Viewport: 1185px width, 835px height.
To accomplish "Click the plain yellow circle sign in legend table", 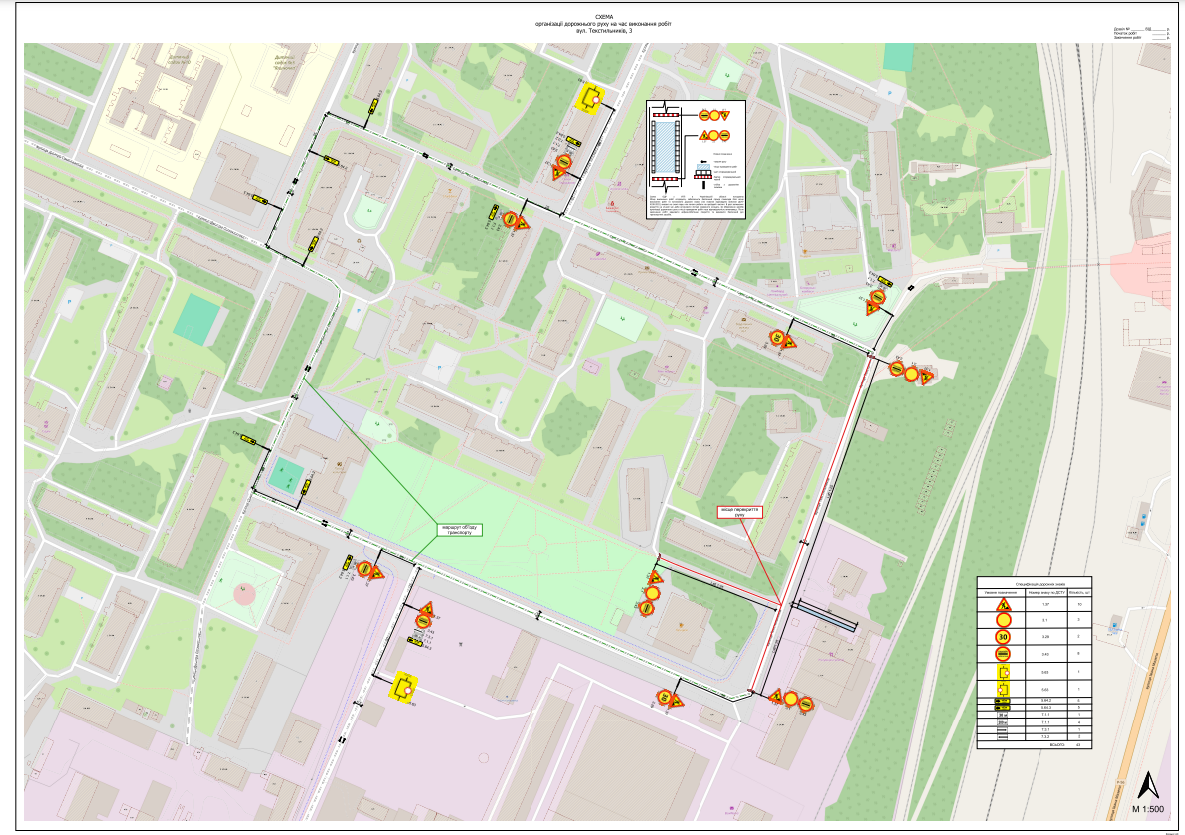I will pos(1004,621).
